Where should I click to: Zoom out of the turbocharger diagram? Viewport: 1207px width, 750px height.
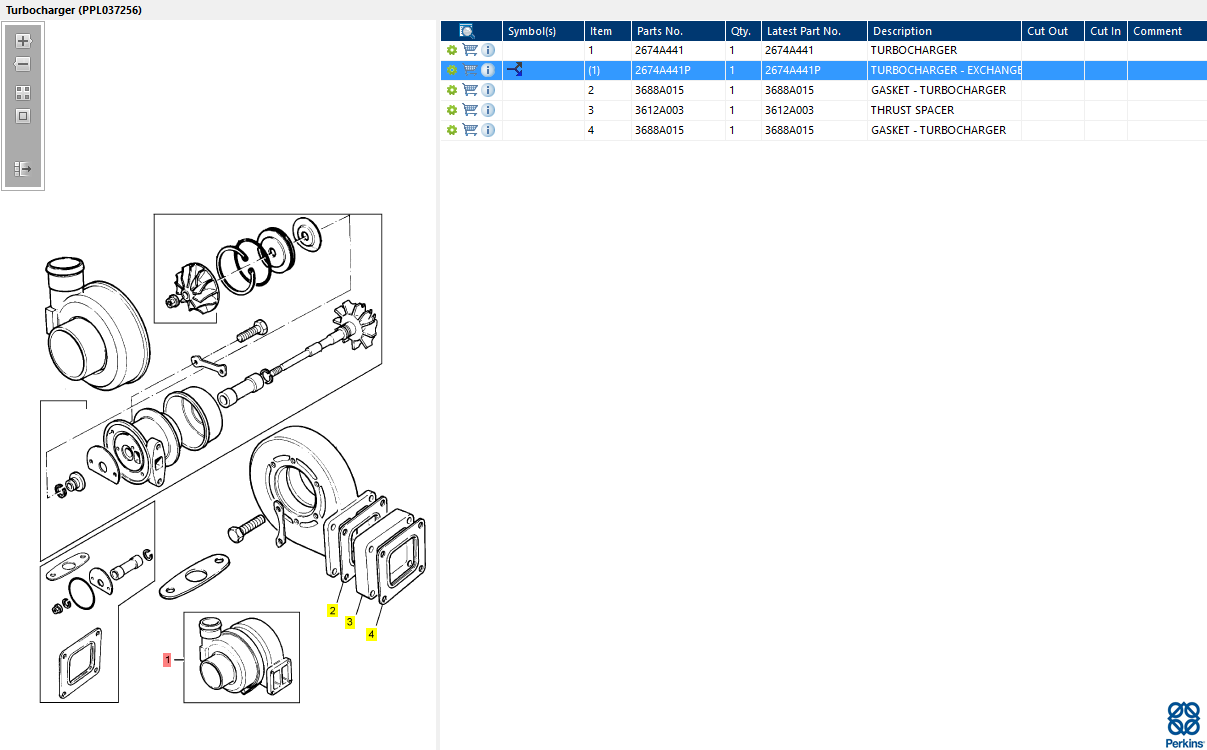23,64
